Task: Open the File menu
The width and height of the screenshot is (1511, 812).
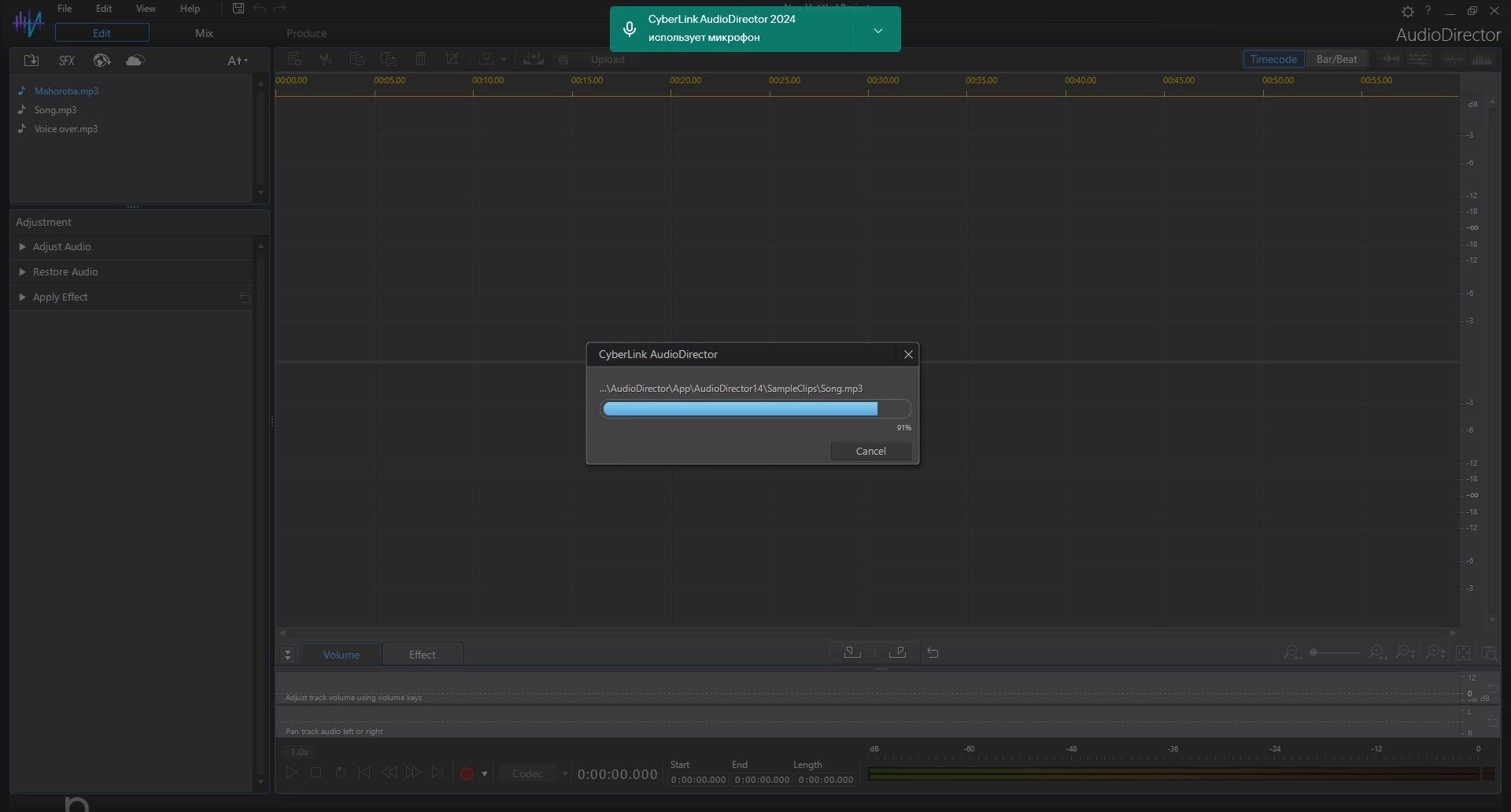Action: [65, 9]
